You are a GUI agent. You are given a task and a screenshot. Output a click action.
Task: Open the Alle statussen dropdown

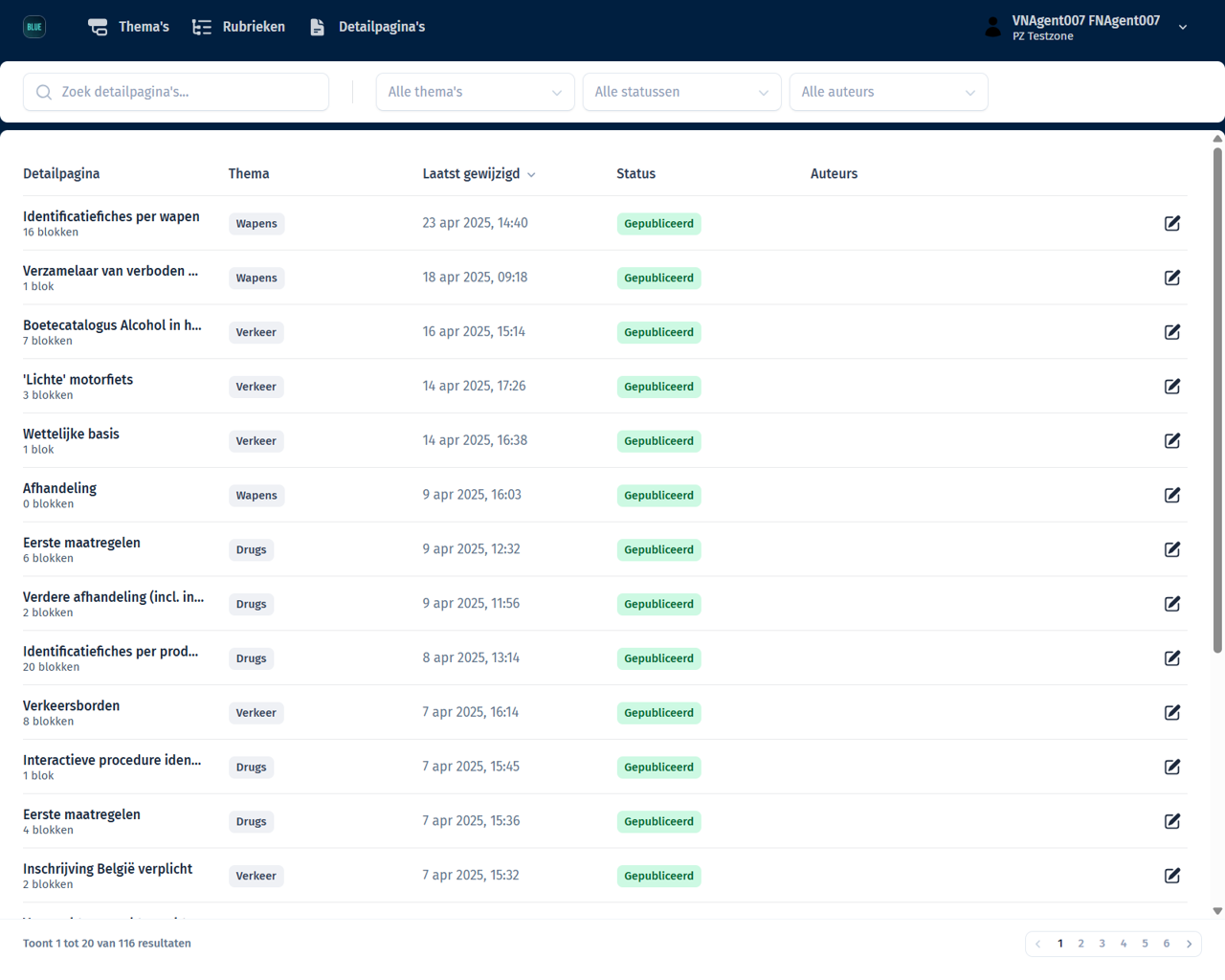click(682, 92)
